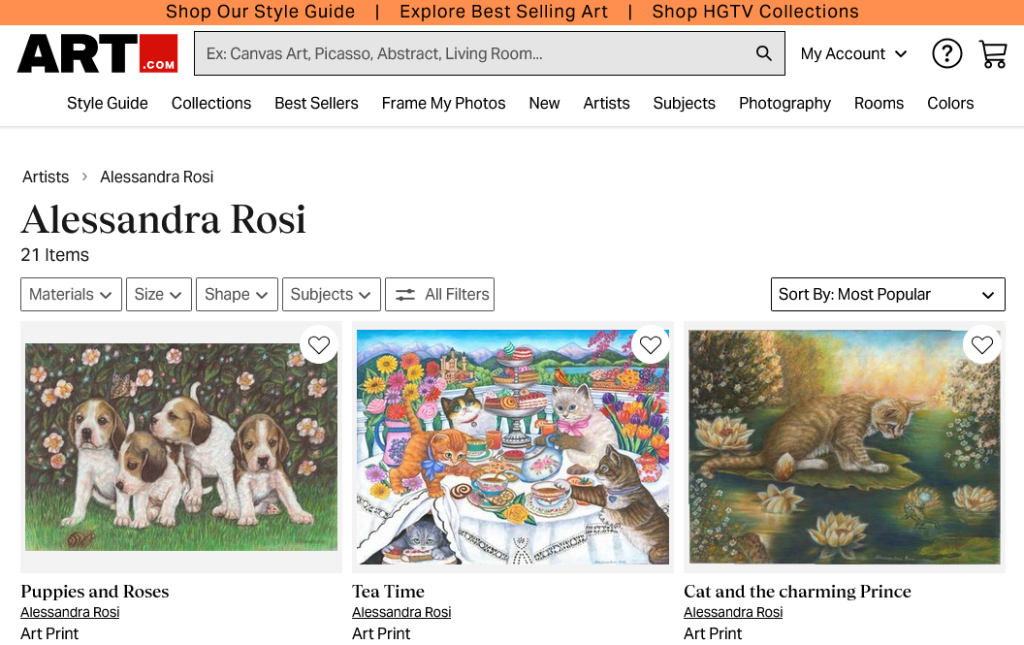Click the ART.com logo

(x=97, y=53)
